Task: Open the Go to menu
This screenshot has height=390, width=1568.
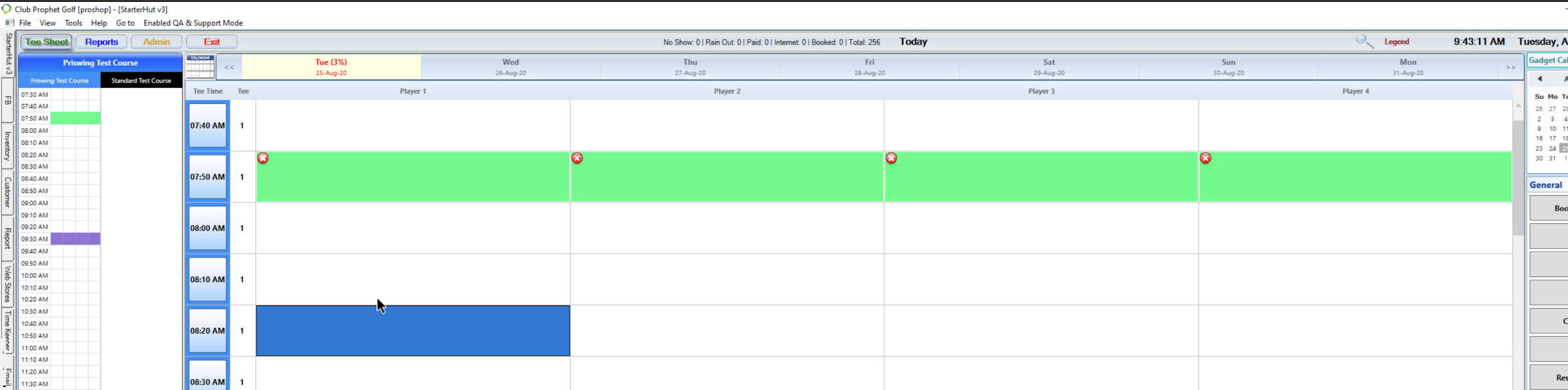Action: point(125,23)
